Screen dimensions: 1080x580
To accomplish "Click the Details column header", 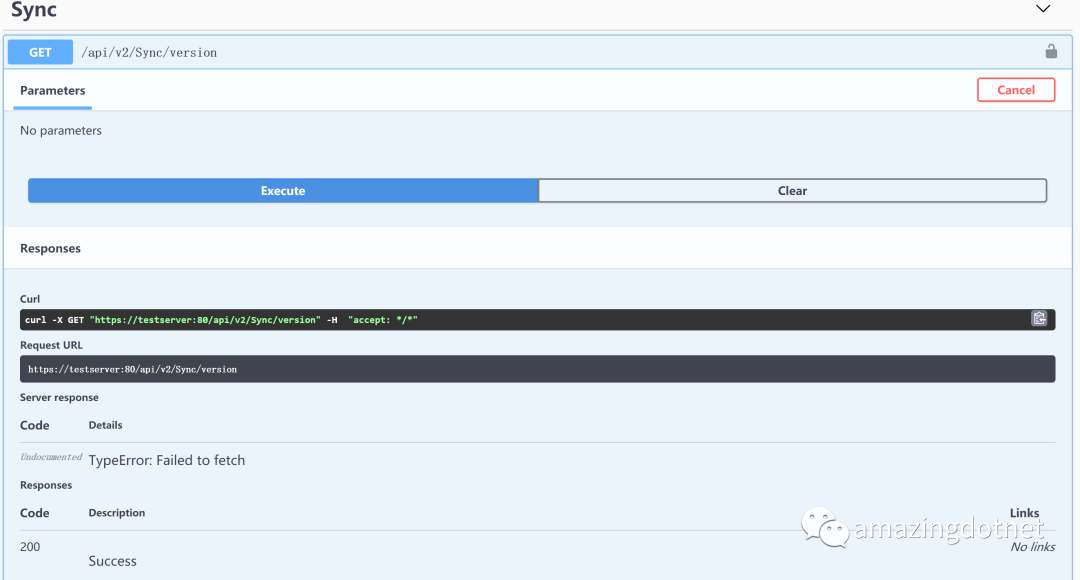I will click(x=105, y=425).
